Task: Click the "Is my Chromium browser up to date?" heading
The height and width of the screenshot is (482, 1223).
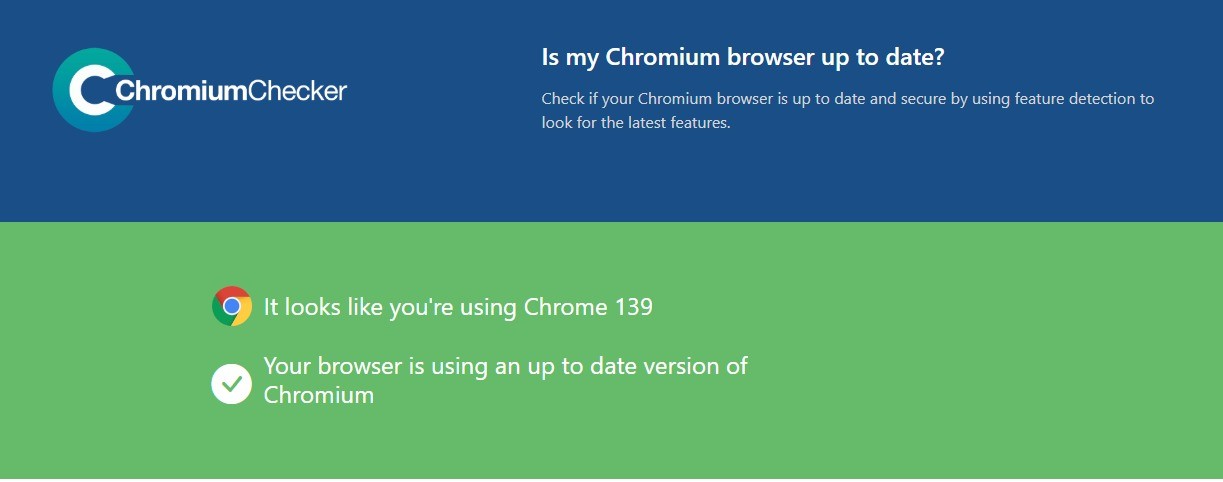Action: pyautogui.click(x=742, y=58)
